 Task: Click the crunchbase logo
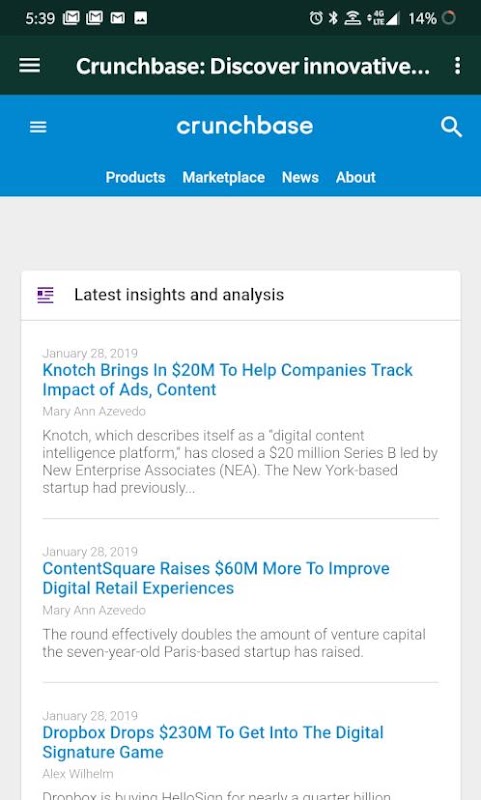tap(245, 126)
